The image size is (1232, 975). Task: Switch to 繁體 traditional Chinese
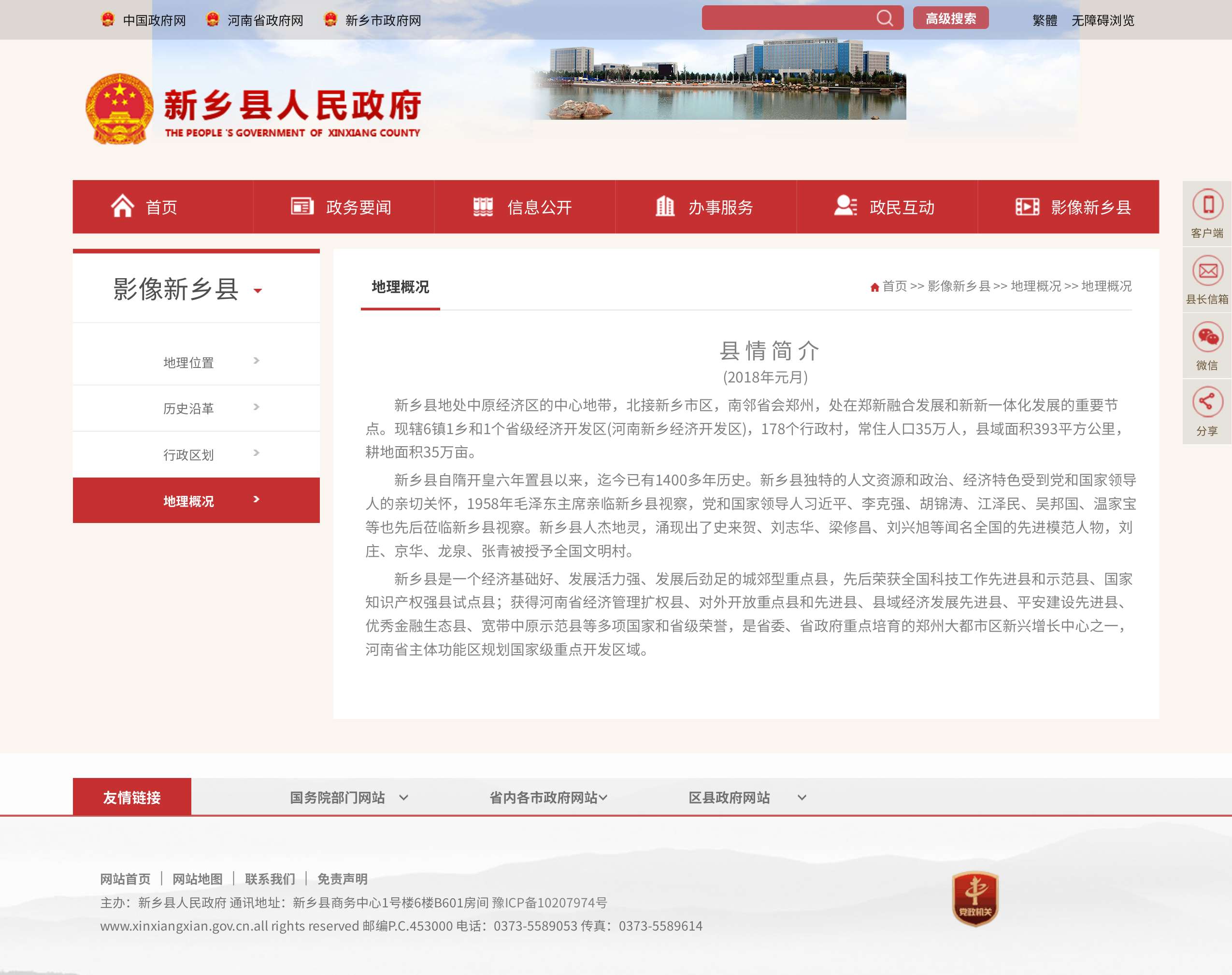(x=1044, y=21)
